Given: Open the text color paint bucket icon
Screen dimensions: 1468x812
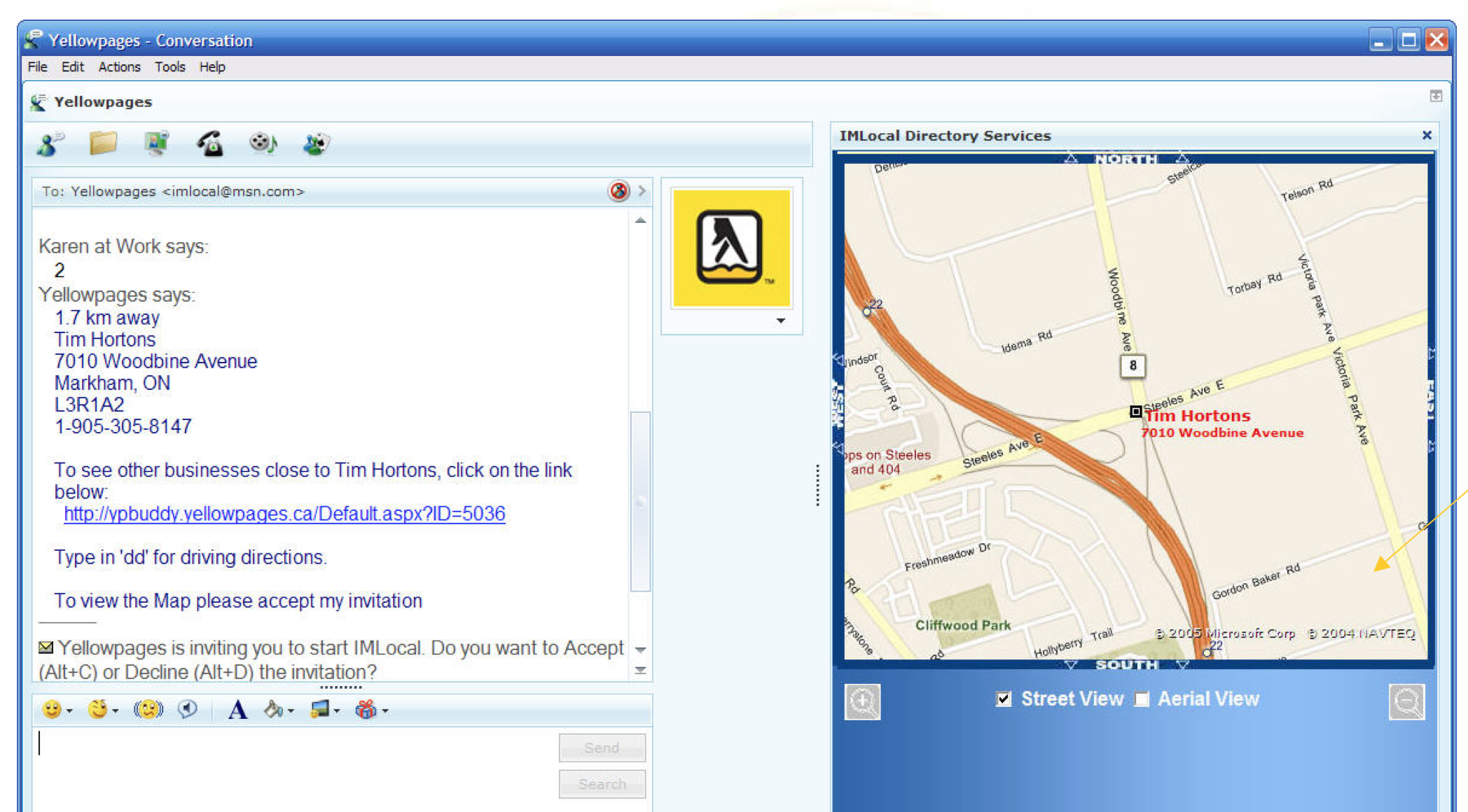Looking at the screenshot, I should pos(272,710).
